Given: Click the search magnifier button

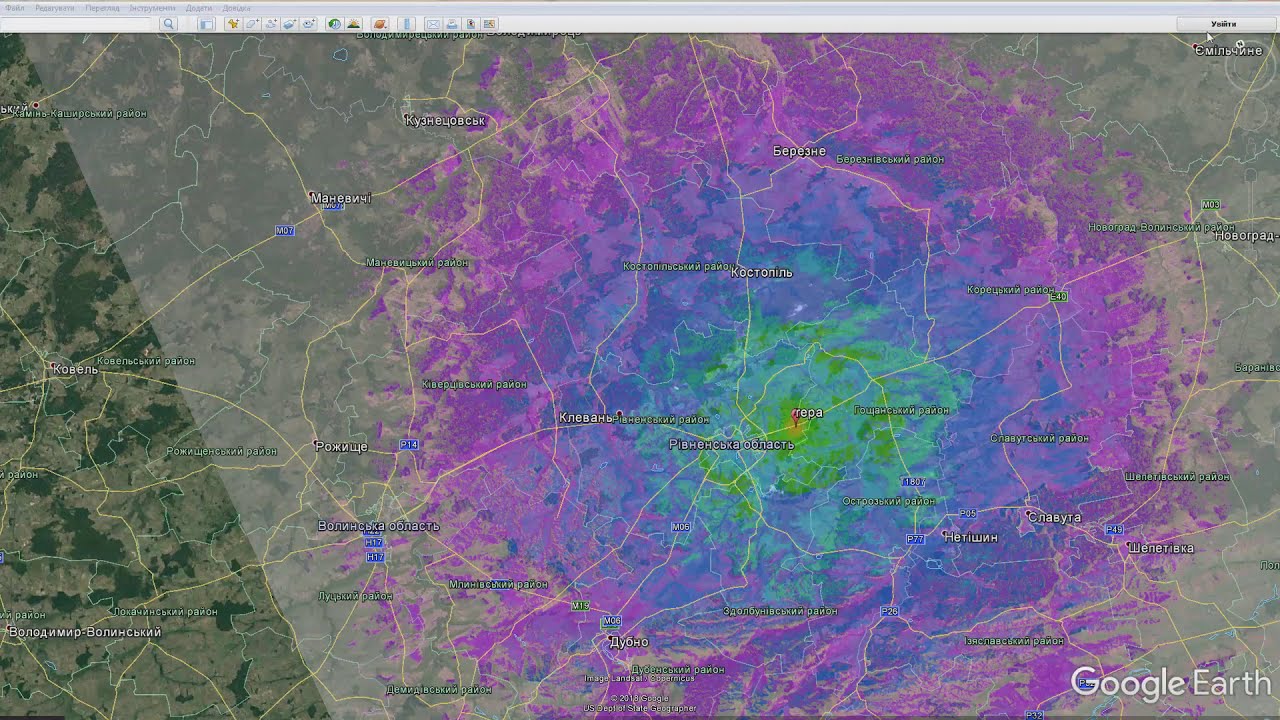Looking at the screenshot, I should (169, 24).
